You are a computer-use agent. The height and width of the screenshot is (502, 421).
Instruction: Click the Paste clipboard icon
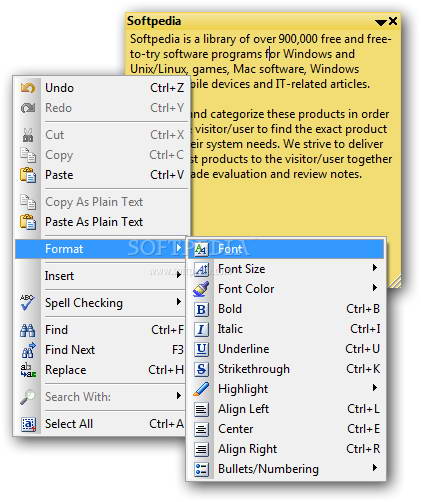tap(28, 175)
